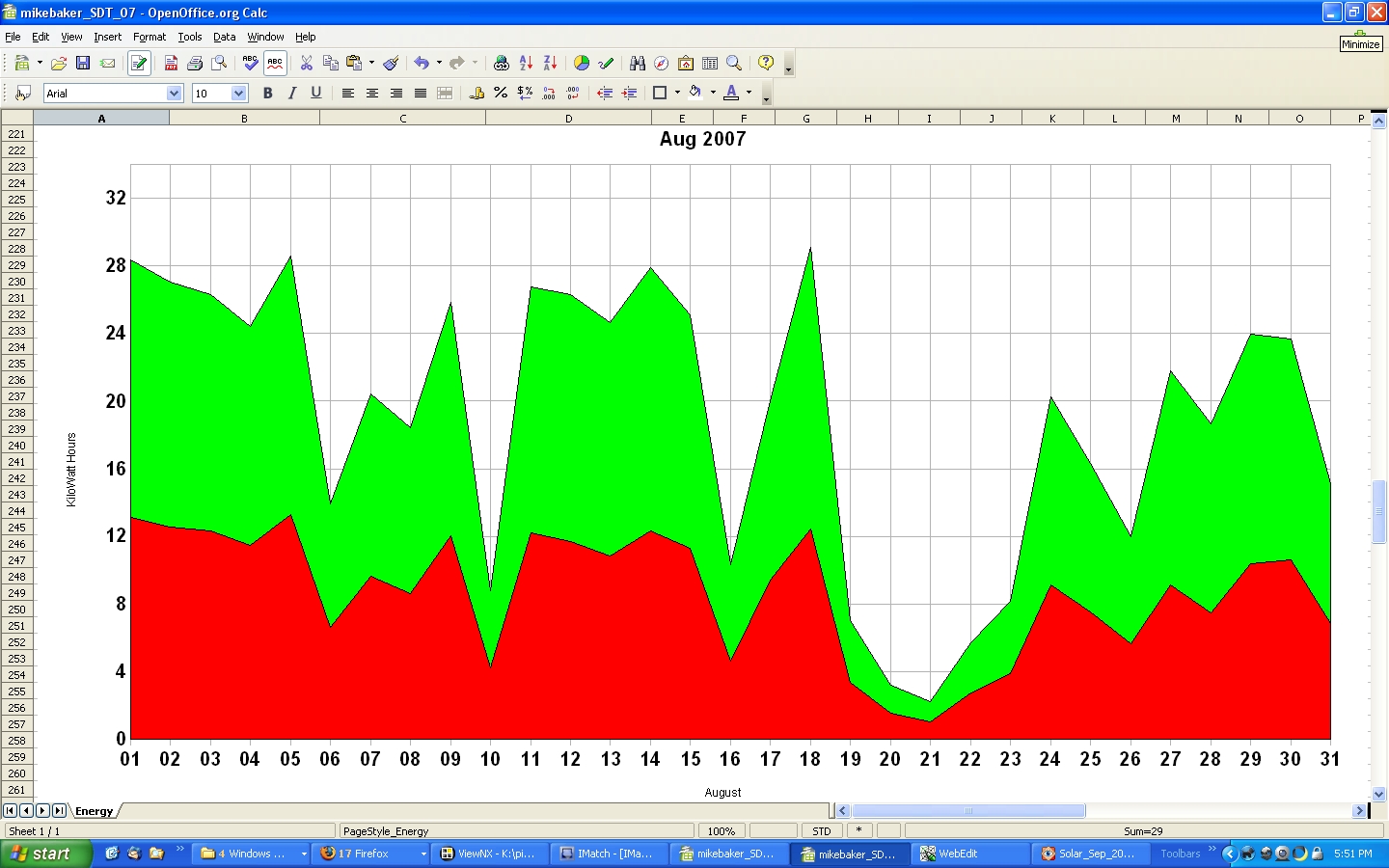Expand the Arial font name dropdown
The image size is (1389, 868).
174,94
